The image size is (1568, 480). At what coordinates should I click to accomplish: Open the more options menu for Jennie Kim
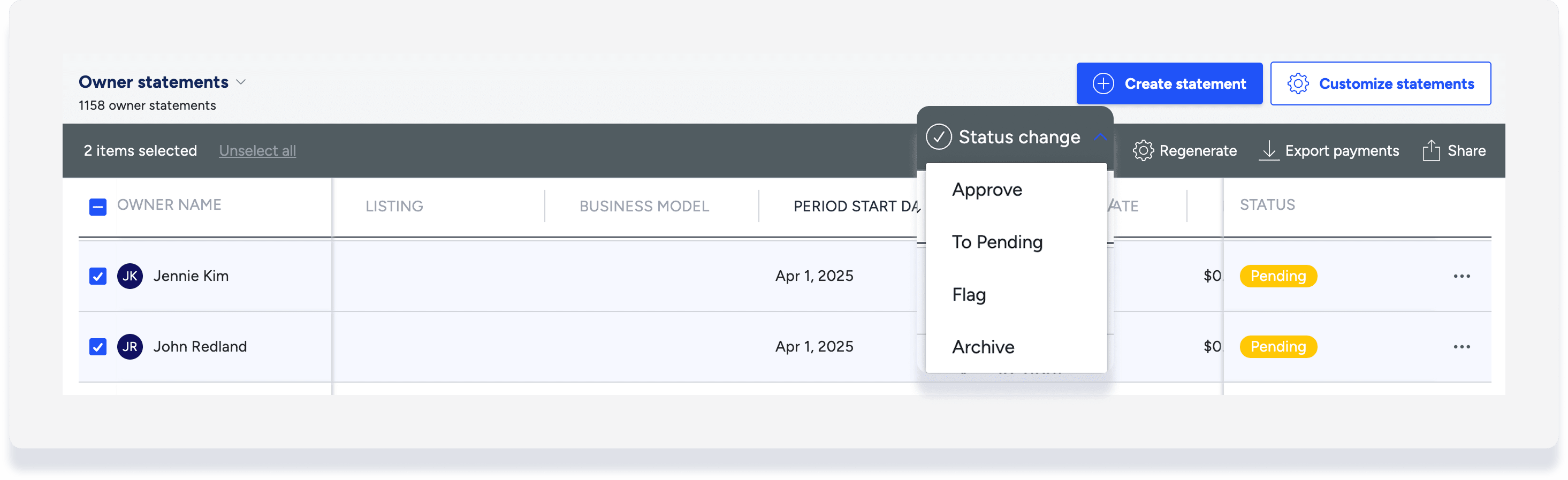1462,276
